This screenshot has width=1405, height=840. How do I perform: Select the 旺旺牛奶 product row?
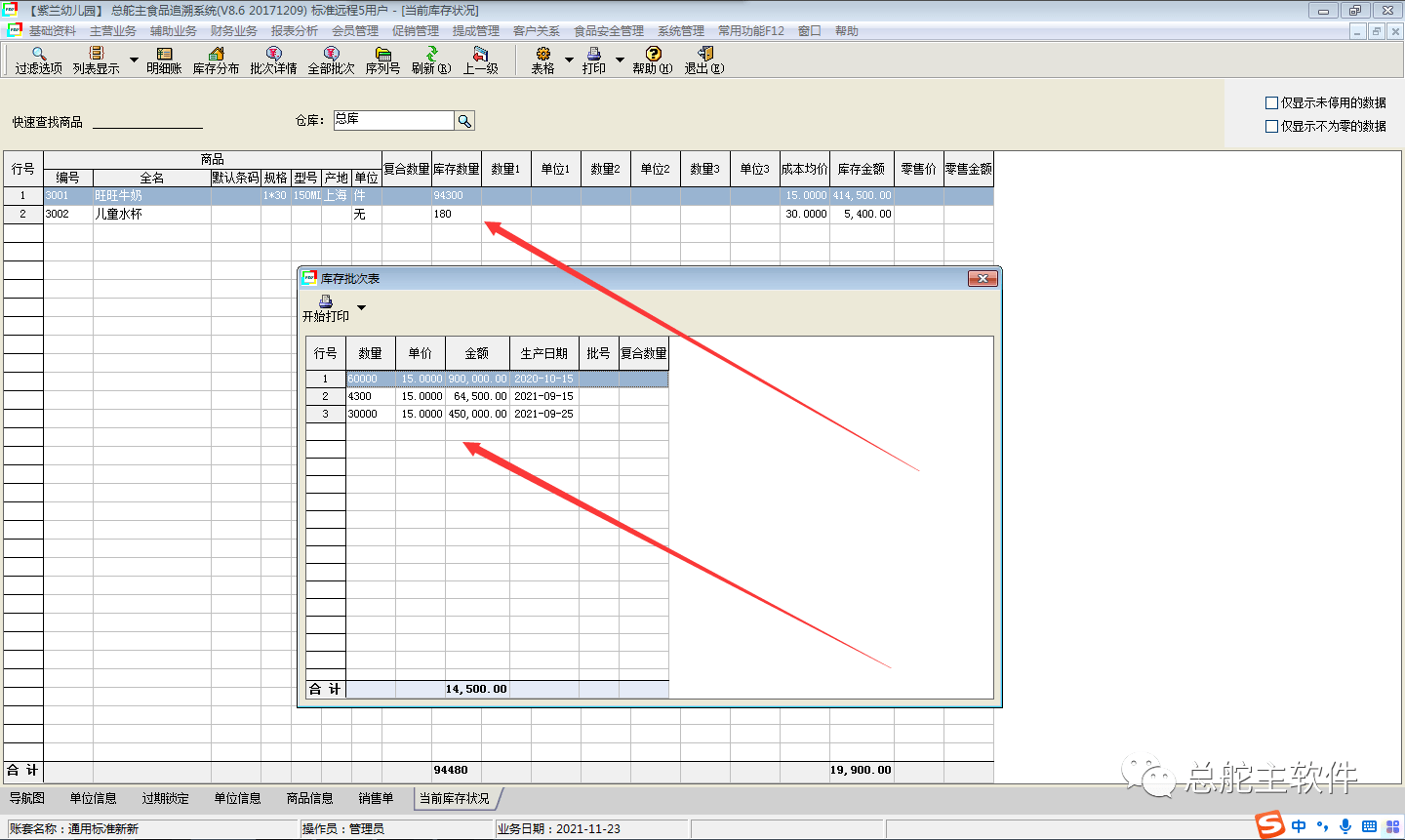[499, 195]
